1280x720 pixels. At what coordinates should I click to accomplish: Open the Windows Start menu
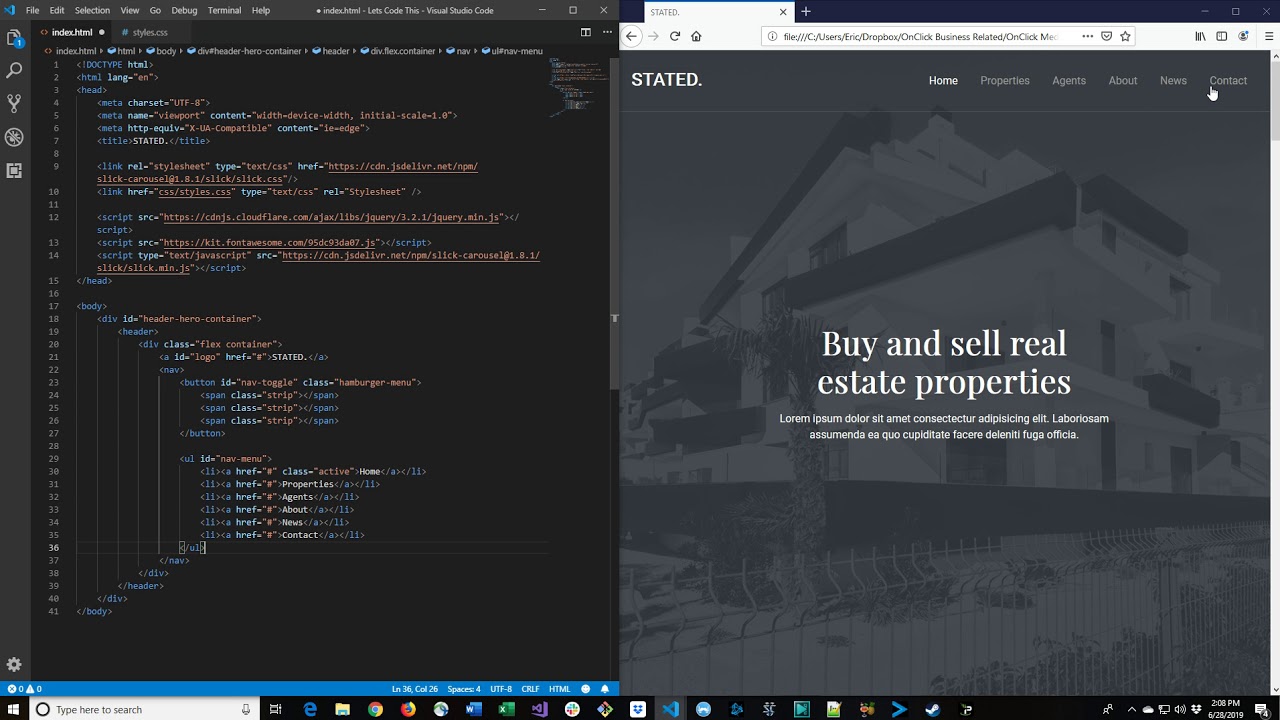[x=13, y=709]
